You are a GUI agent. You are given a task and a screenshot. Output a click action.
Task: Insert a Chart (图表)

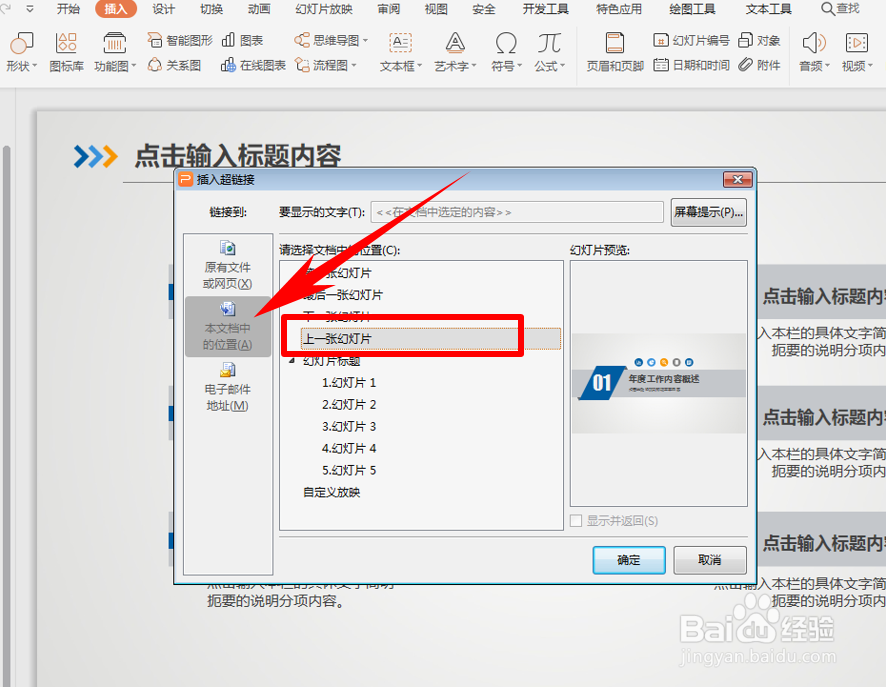coord(242,40)
